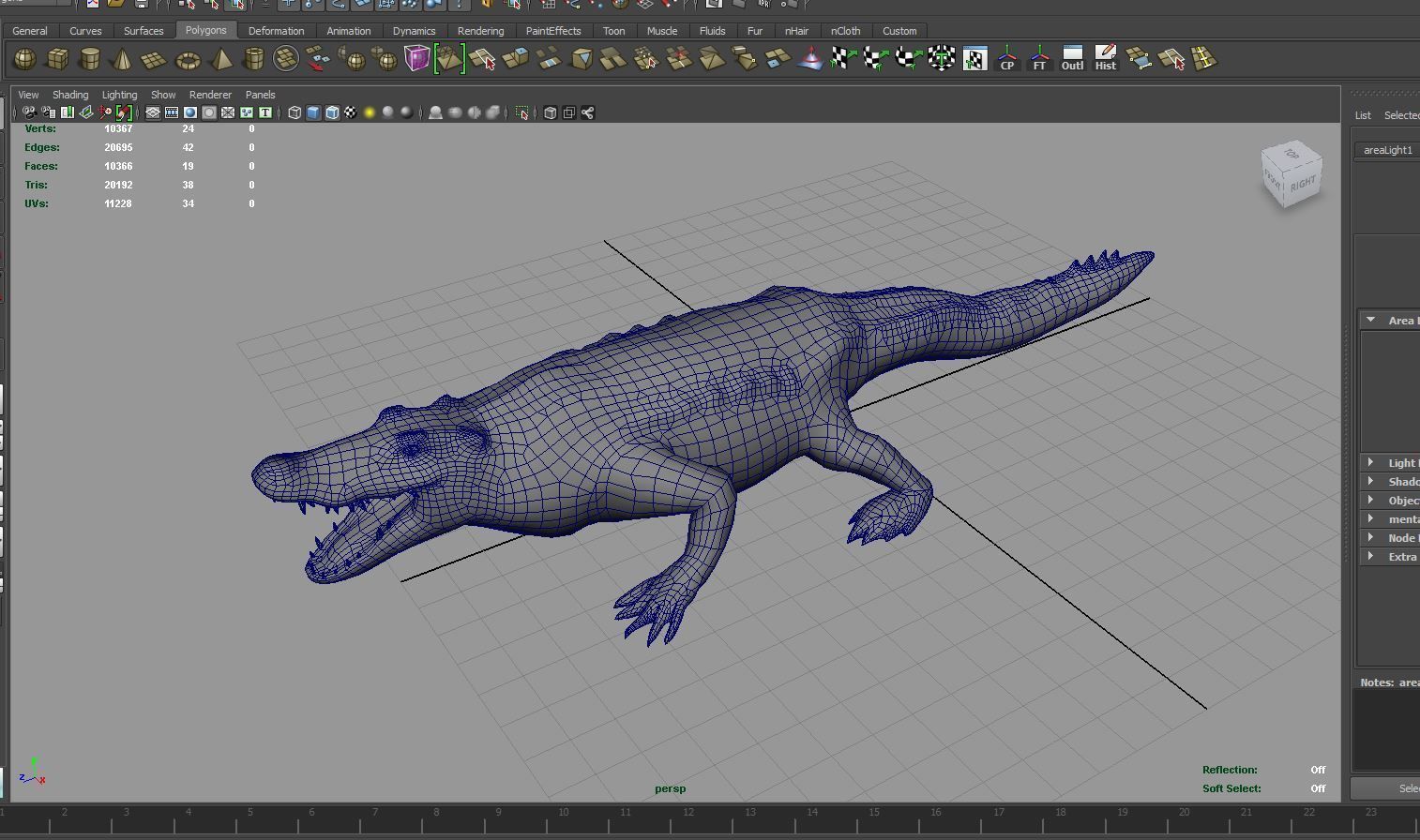Create a polygon cone from the shelf
This screenshot has height=840, width=1420.
click(x=122, y=60)
